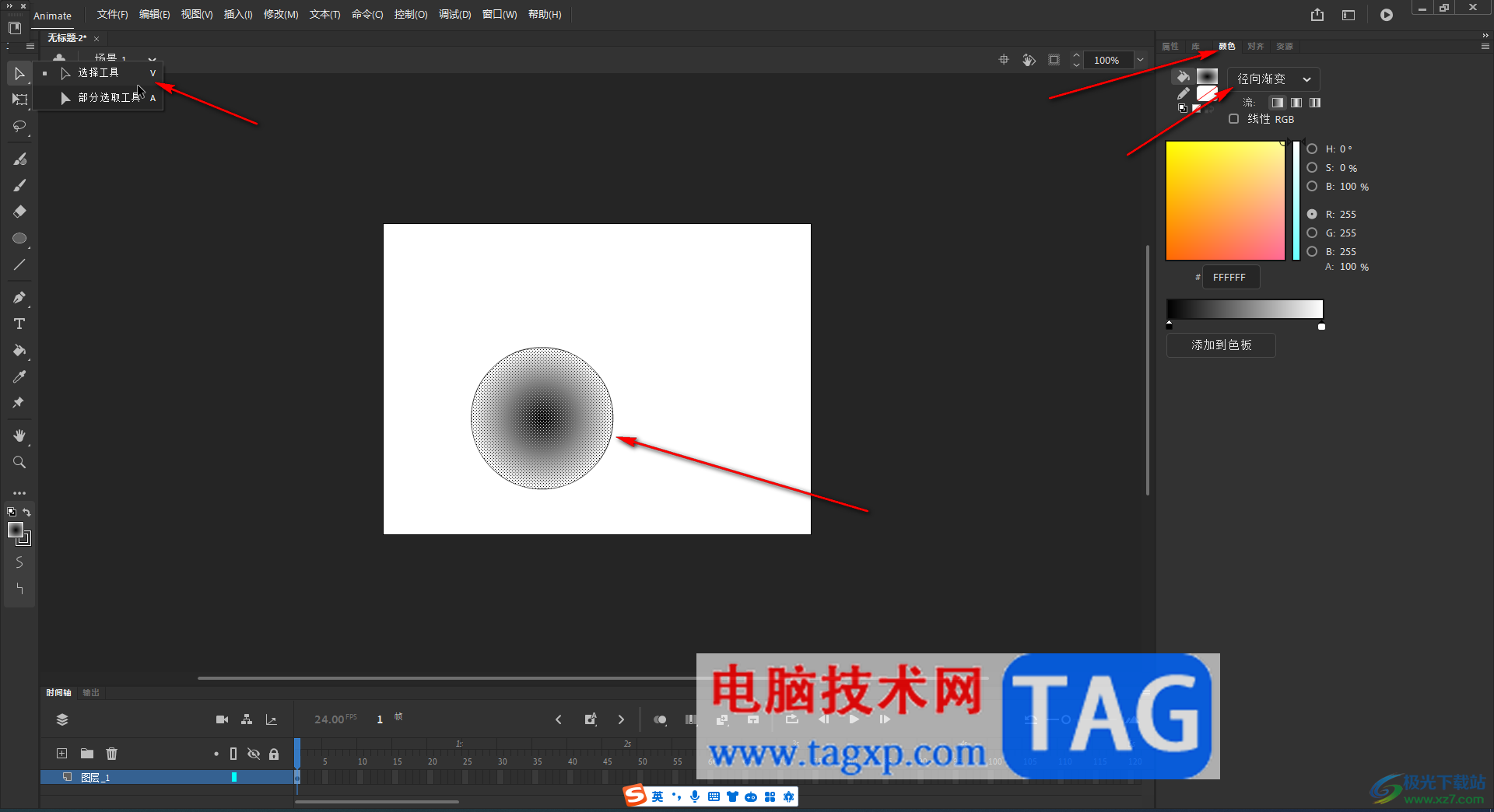
Task: Select the Lasso tool
Action: [x=19, y=126]
